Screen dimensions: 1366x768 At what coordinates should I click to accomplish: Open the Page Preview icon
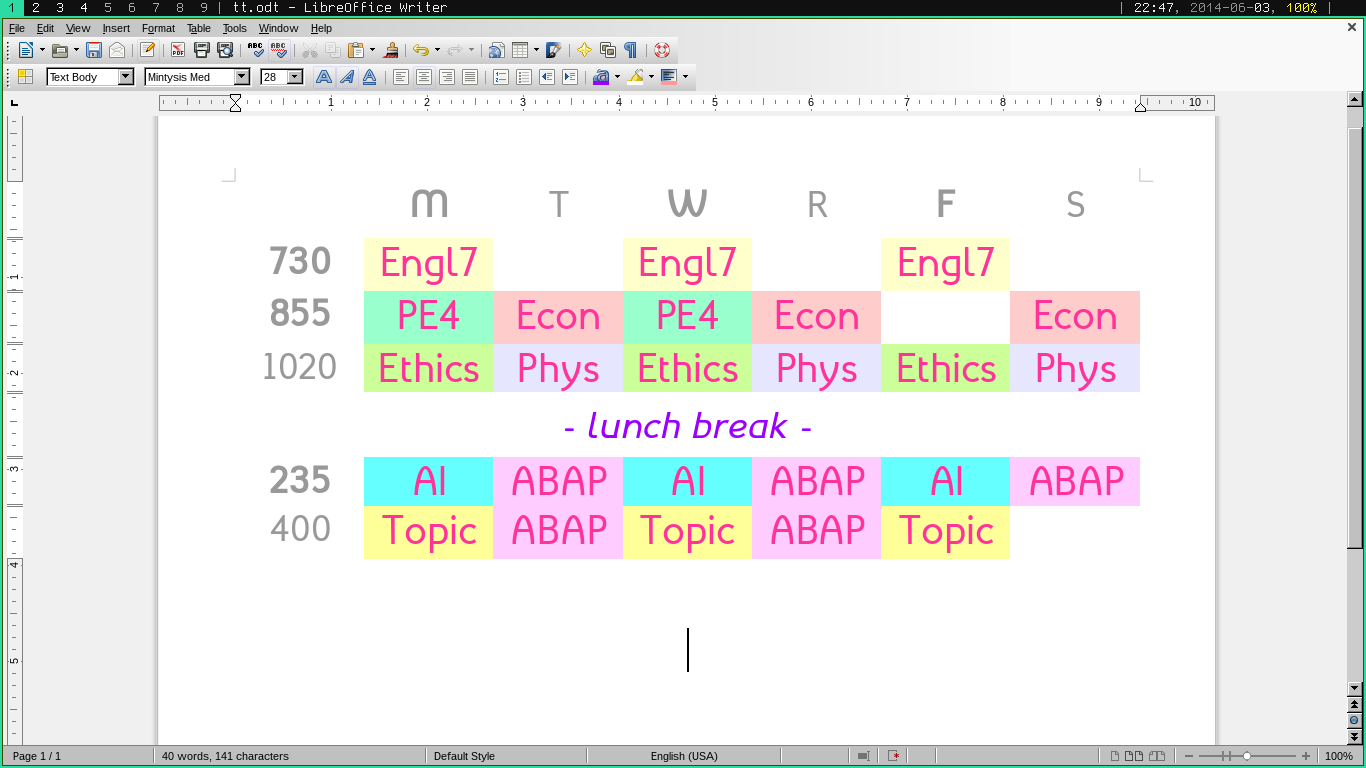point(225,50)
